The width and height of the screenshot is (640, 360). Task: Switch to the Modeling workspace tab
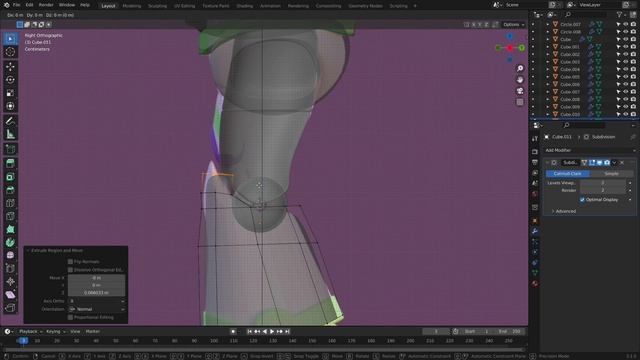131,6
